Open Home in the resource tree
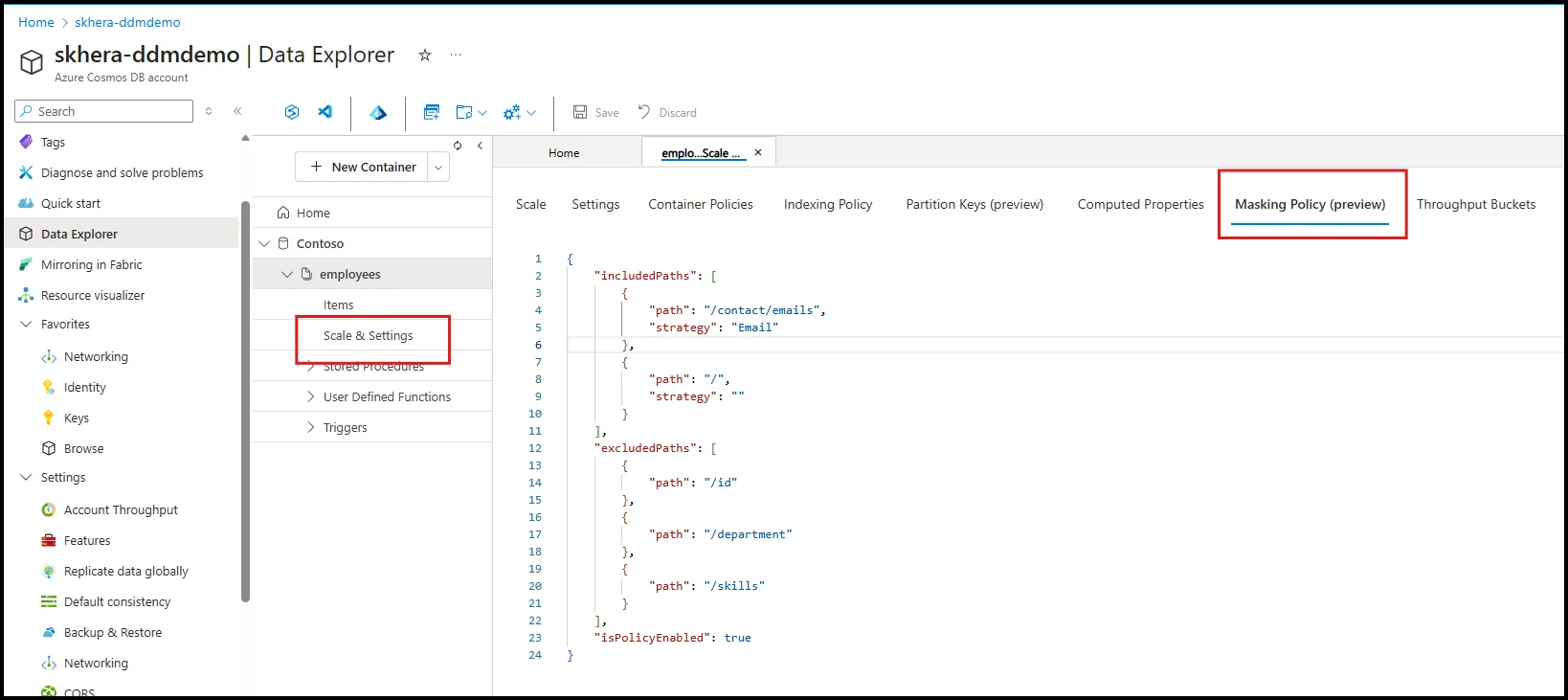Screen dimensions: 1568x700 coord(313,213)
